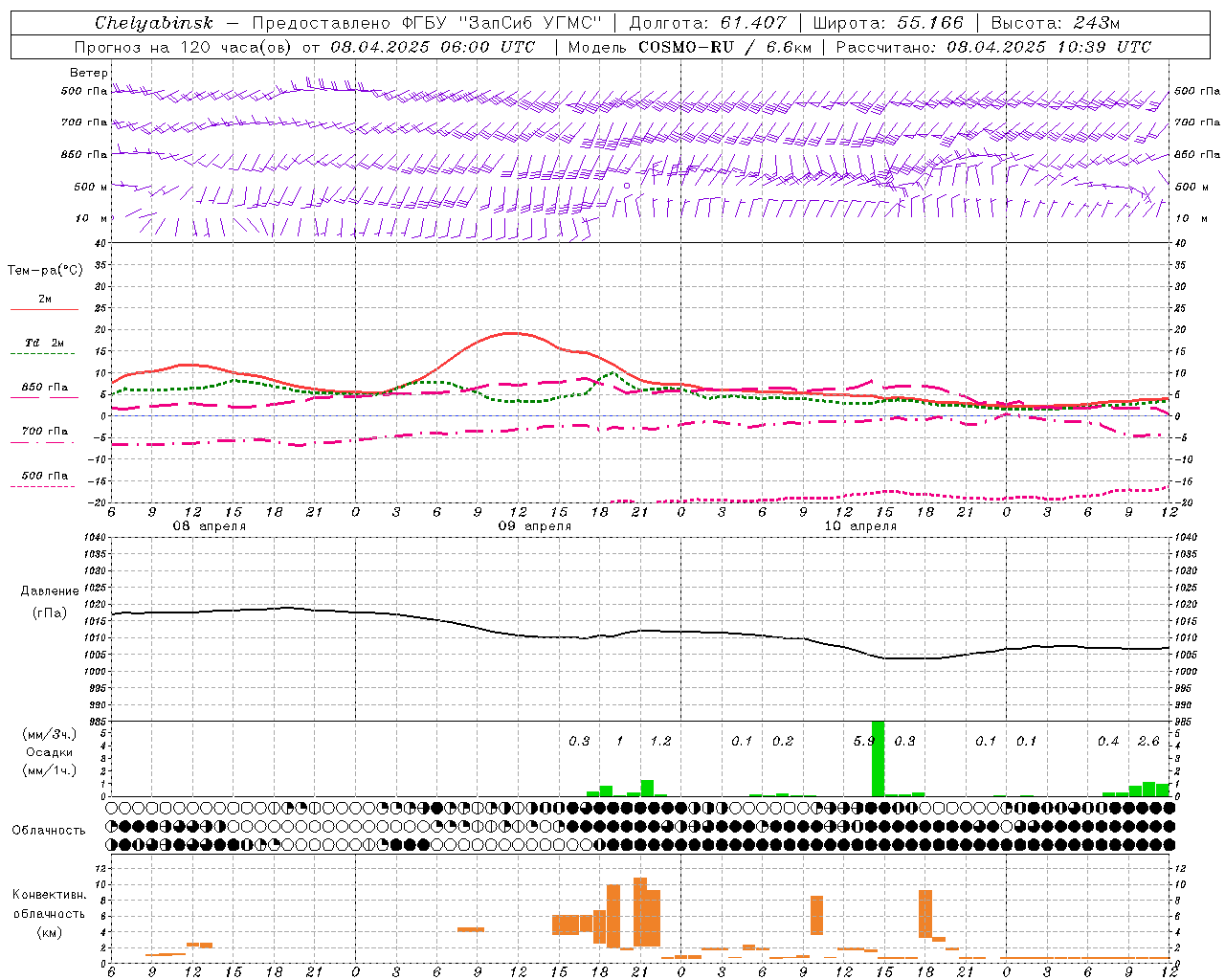Click the '(км)' convective cloud unit label

50,932
